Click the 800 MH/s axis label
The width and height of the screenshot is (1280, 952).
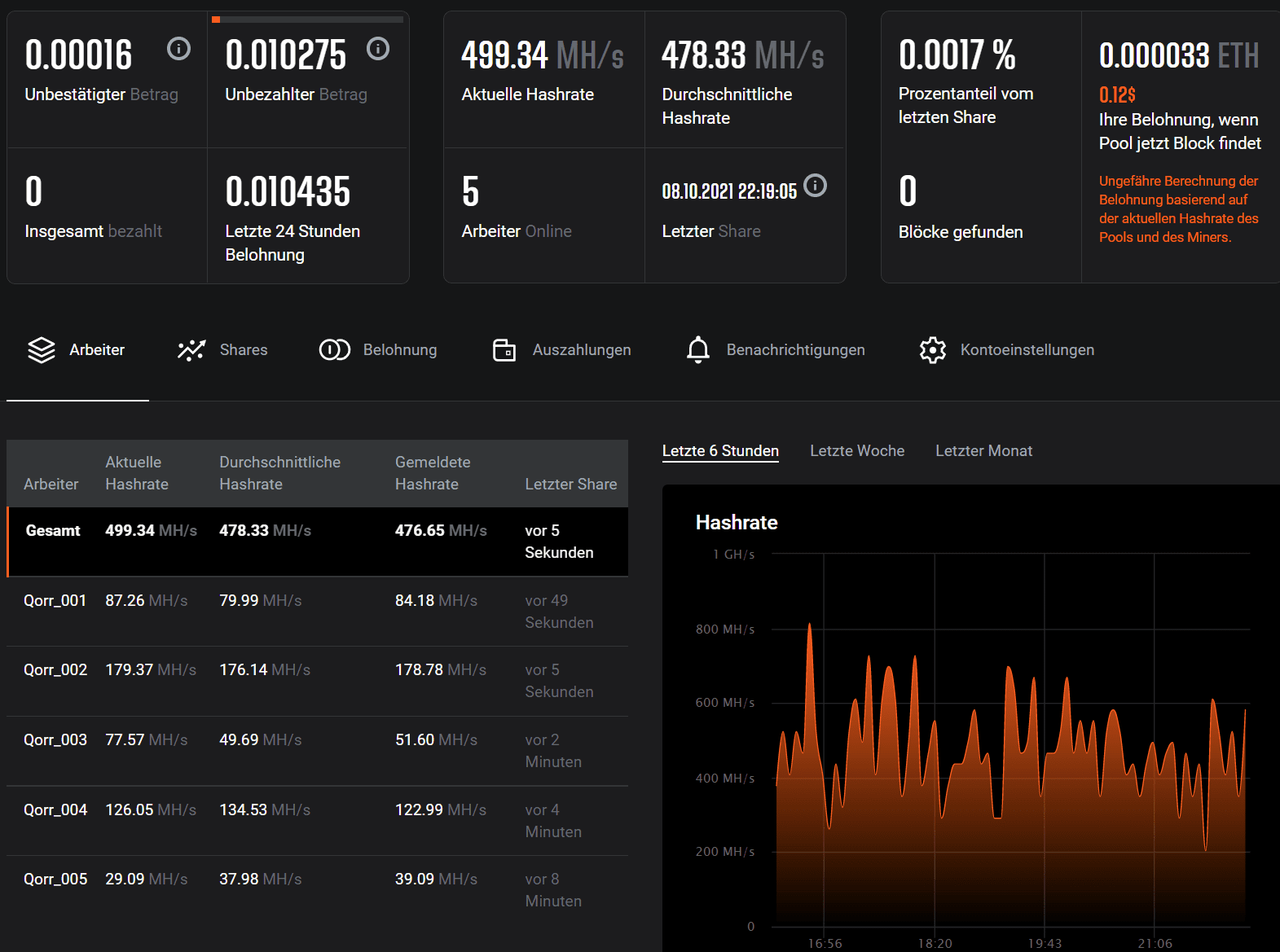pos(725,630)
